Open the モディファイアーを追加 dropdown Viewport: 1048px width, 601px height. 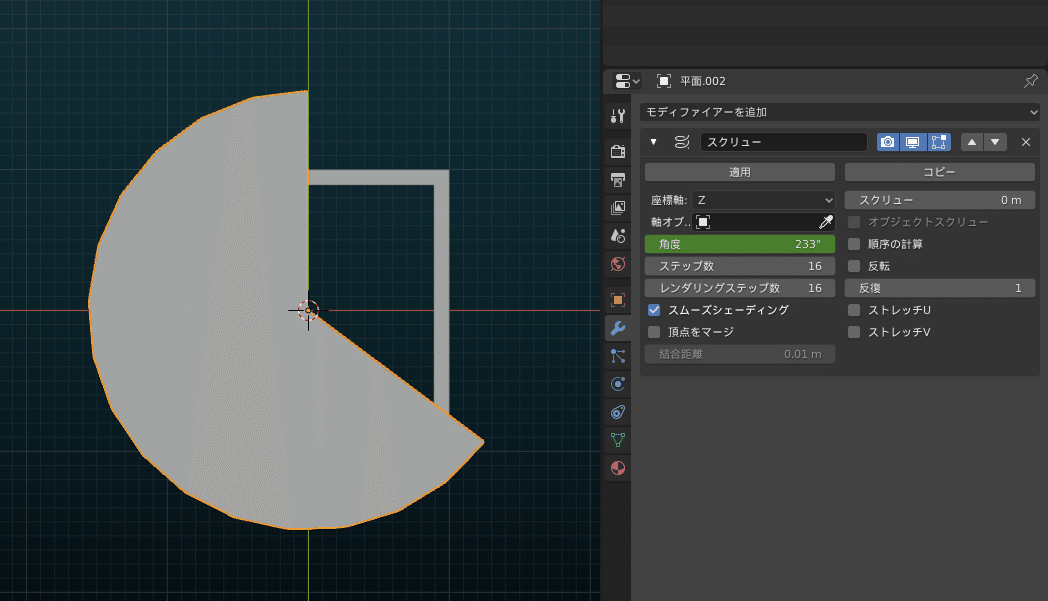coord(840,112)
